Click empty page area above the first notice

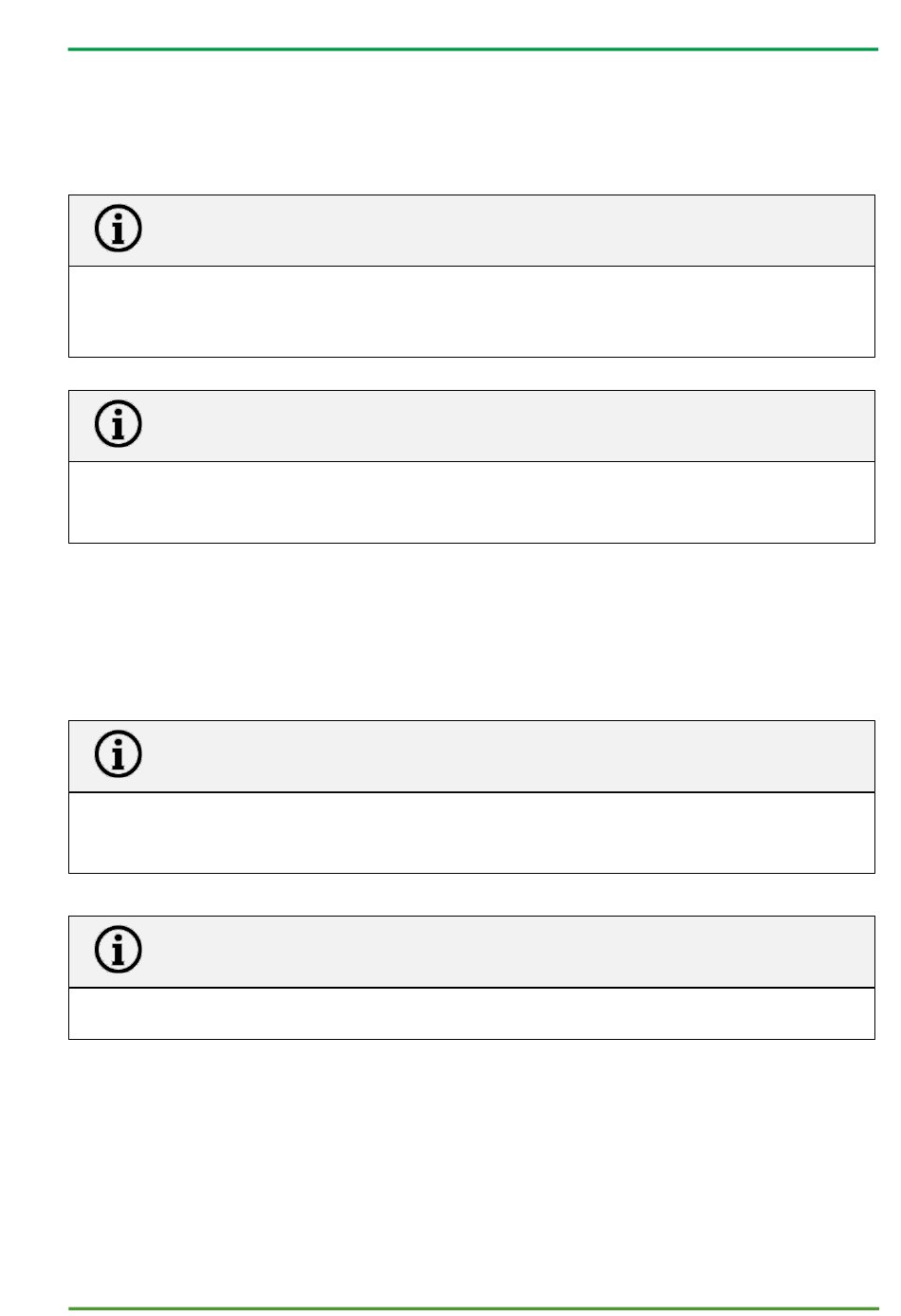coord(471,123)
